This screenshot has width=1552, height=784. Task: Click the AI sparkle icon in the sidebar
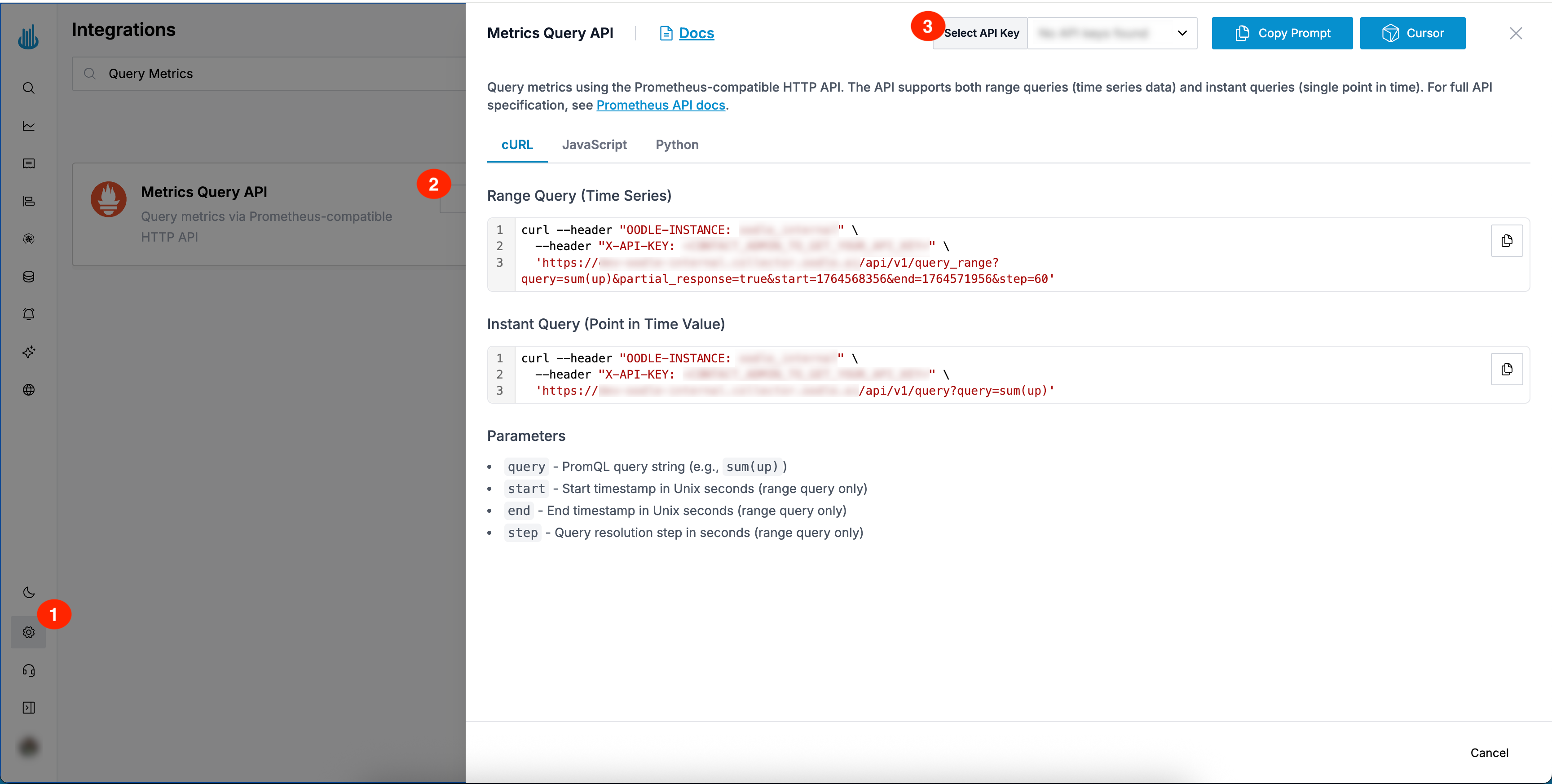(28, 352)
